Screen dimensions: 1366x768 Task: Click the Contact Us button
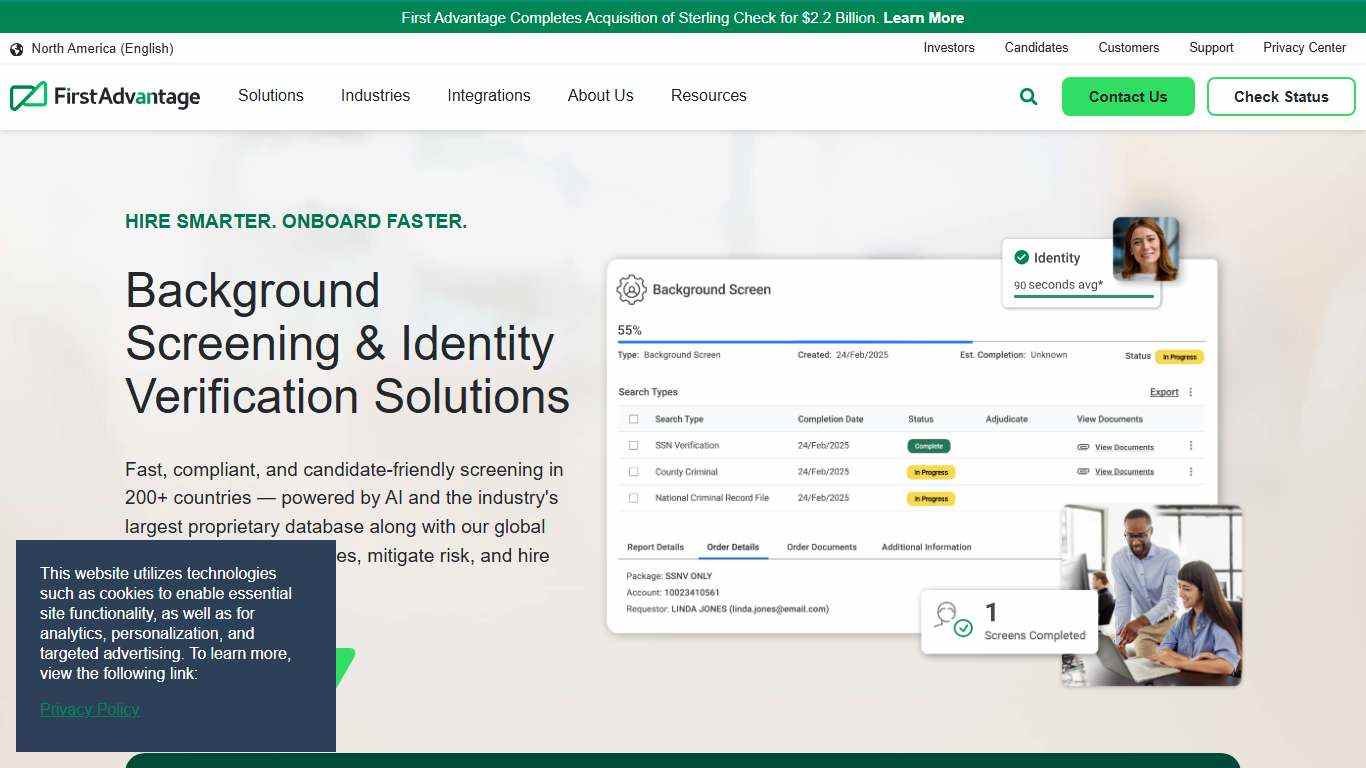click(x=1128, y=96)
